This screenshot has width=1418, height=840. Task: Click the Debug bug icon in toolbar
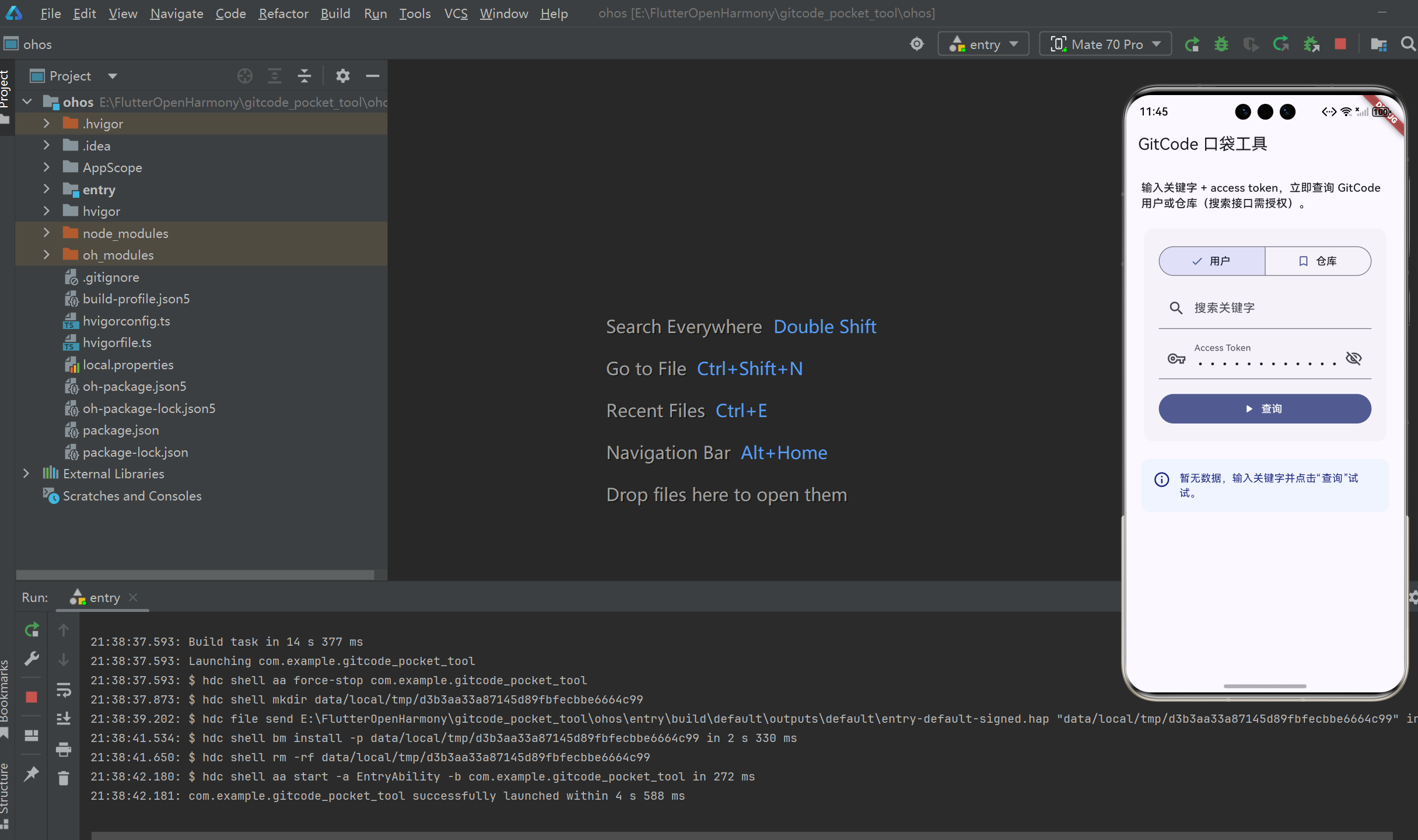point(1221,44)
